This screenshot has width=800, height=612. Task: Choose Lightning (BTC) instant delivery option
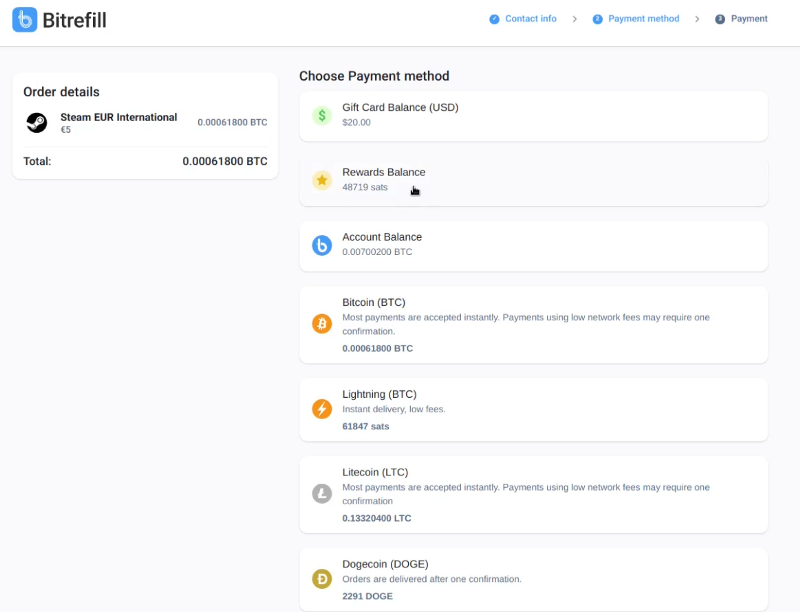click(534, 410)
